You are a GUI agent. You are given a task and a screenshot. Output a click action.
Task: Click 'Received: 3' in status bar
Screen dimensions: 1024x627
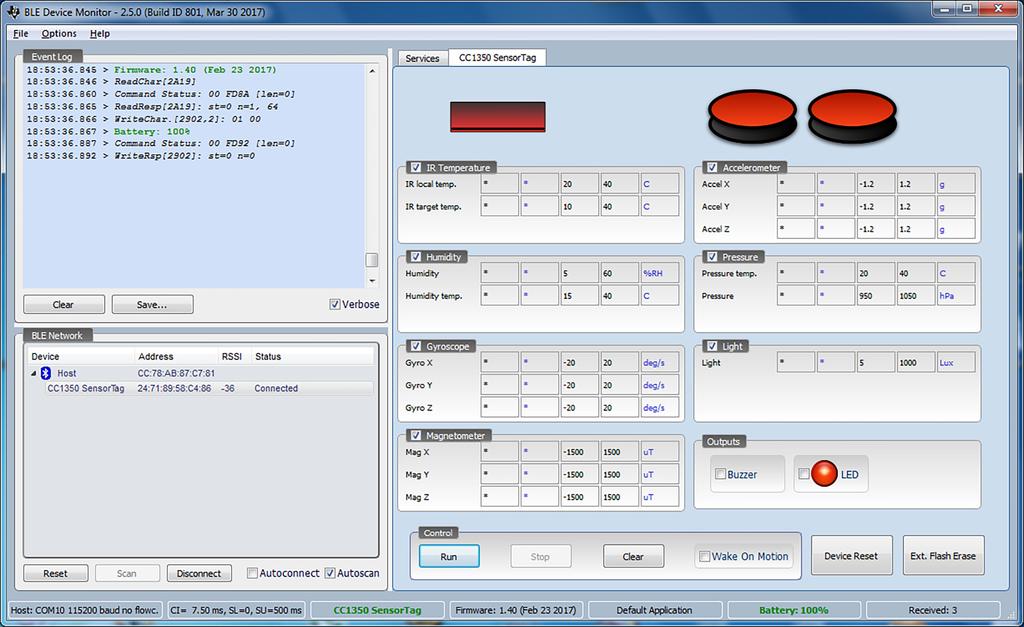pyautogui.click(x=933, y=610)
